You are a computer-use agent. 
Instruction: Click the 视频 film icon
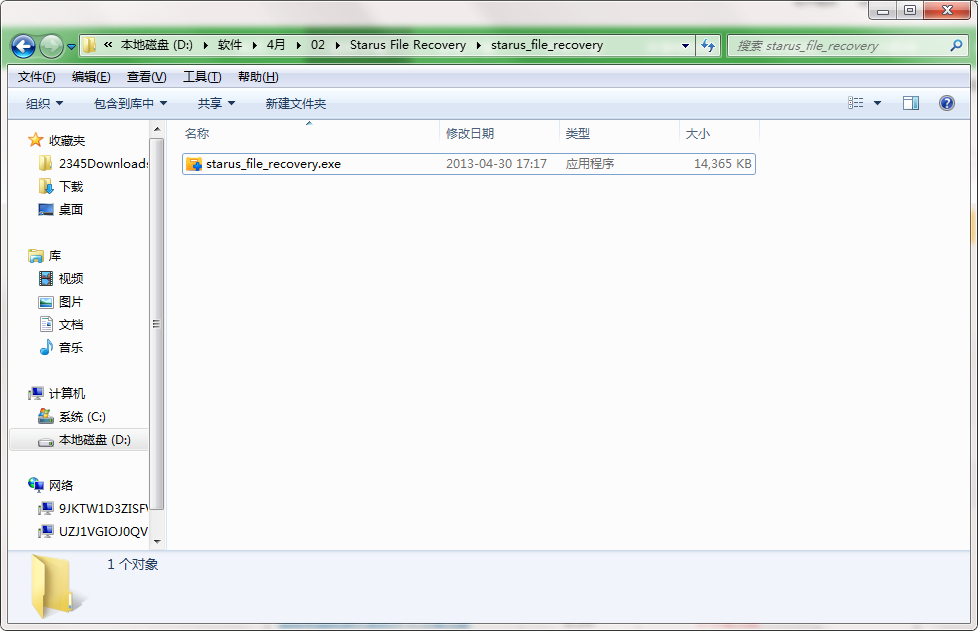[46, 279]
